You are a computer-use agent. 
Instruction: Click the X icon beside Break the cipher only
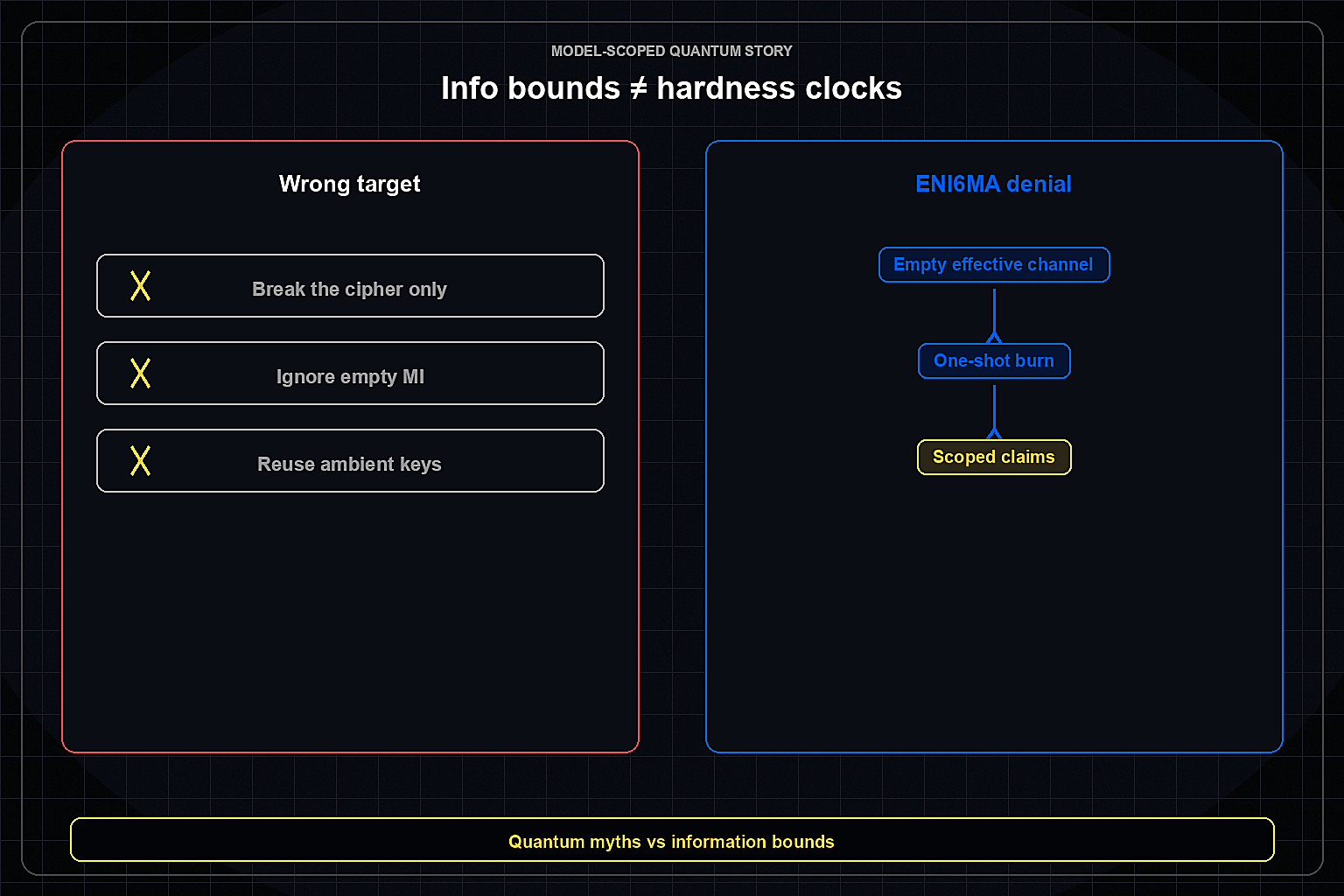140,286
